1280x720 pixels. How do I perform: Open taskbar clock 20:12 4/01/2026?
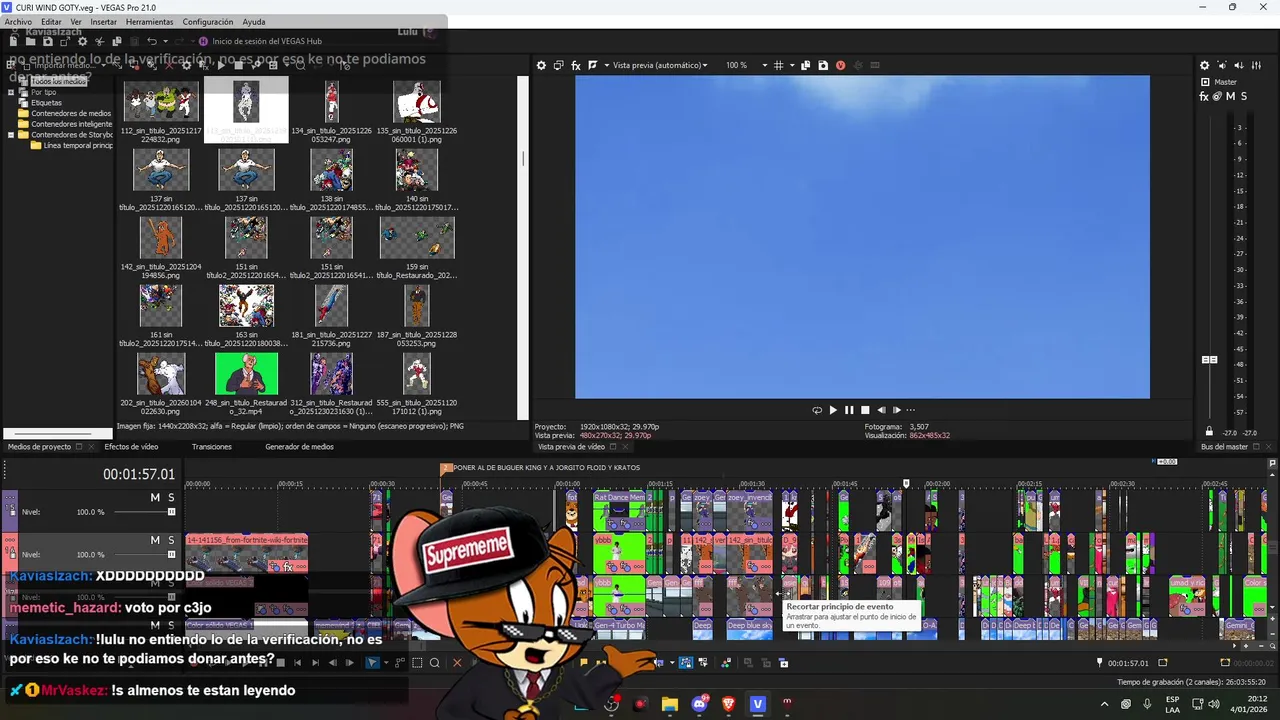click(1250, 704)
